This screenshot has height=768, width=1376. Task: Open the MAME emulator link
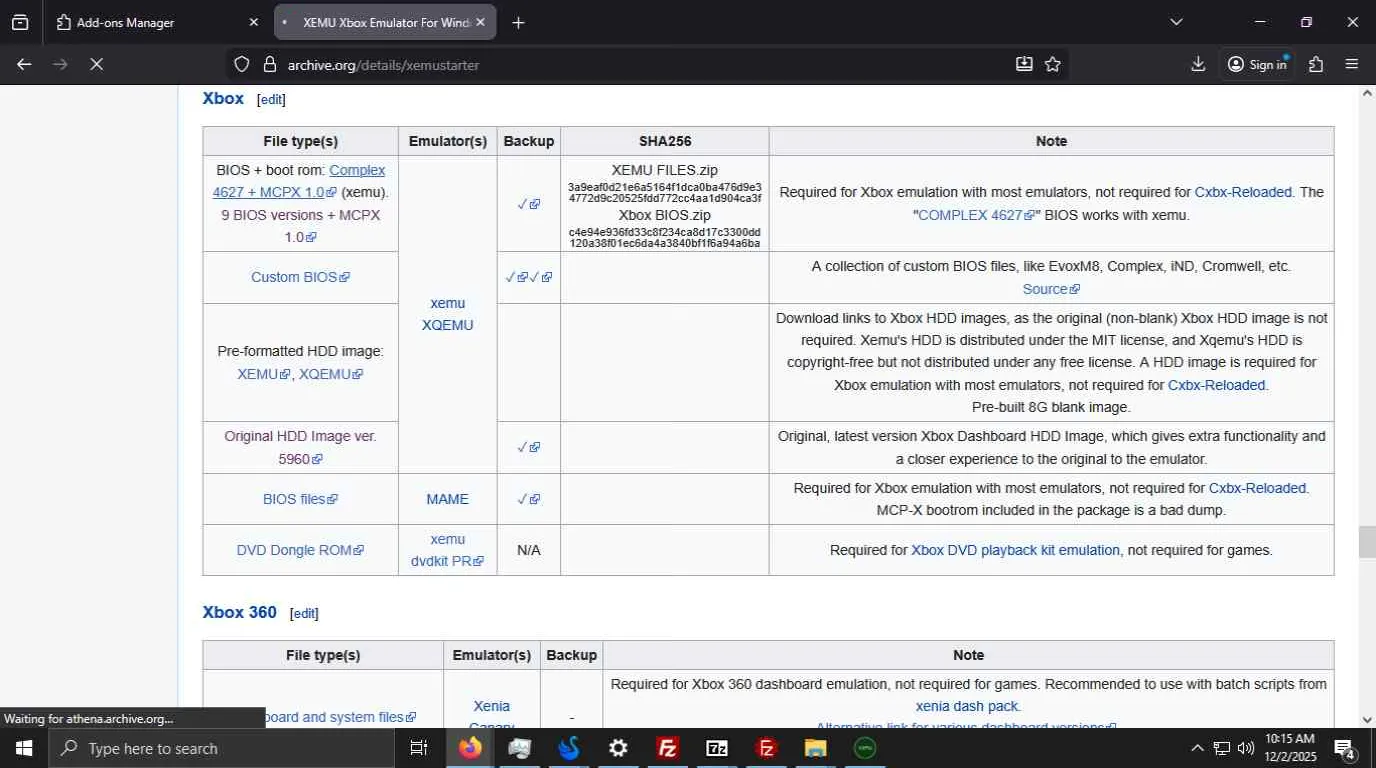(447, 499)
